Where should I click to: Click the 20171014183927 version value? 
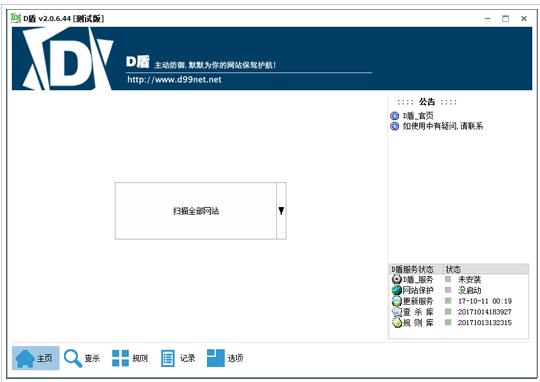pyautogui.click(x=485, y=312)
